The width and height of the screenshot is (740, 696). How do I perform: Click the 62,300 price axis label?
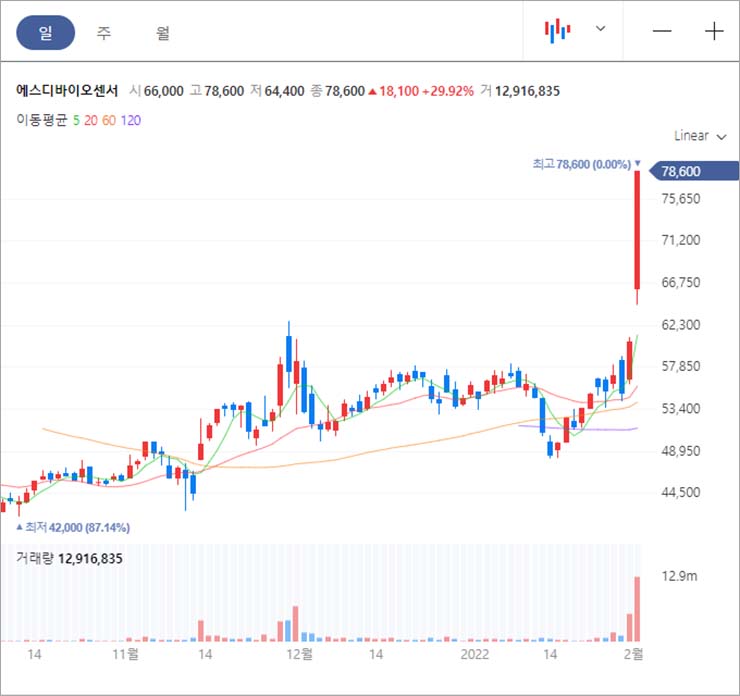click(x=681, y=325)
